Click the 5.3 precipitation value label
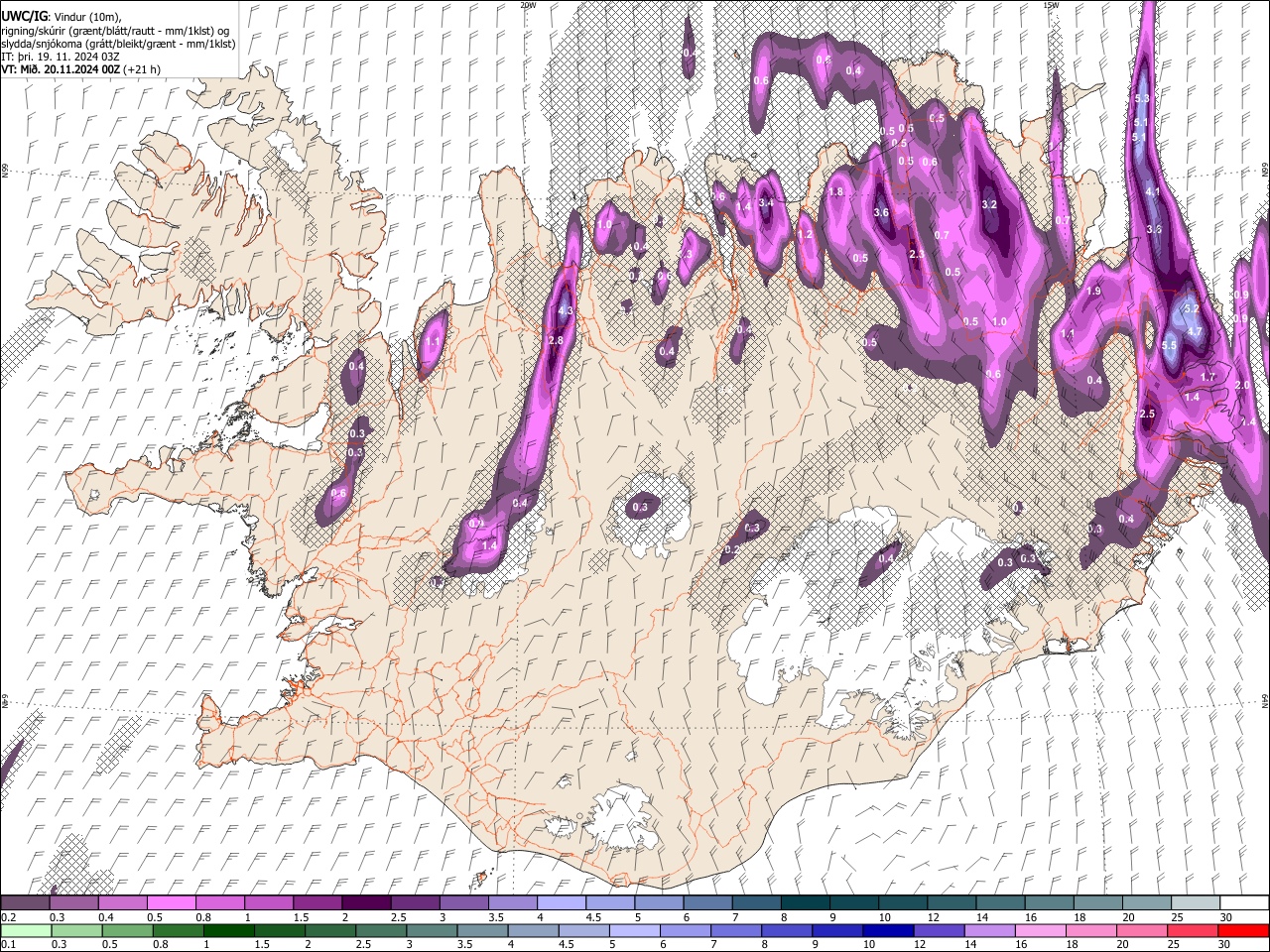The width and height of the screenshot is (1270, 952). (x=1141, y=98)
